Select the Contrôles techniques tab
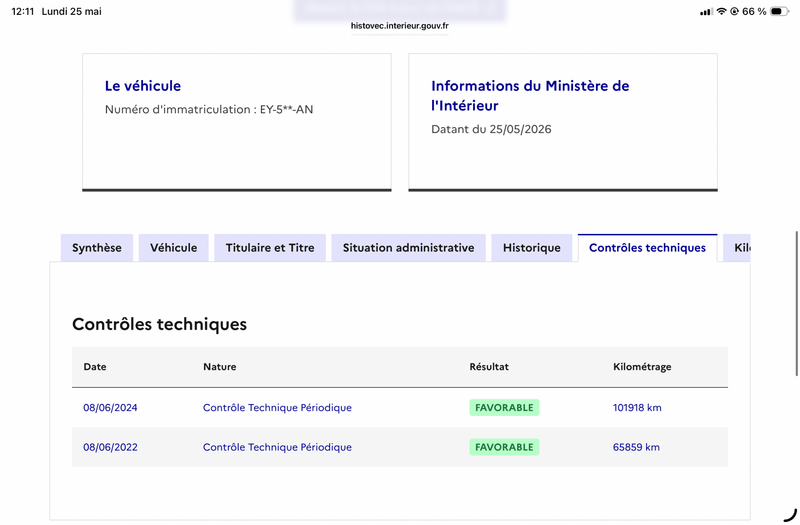Image resolution: width=800 pixels, height=525 pixels. tap(647, 248)
